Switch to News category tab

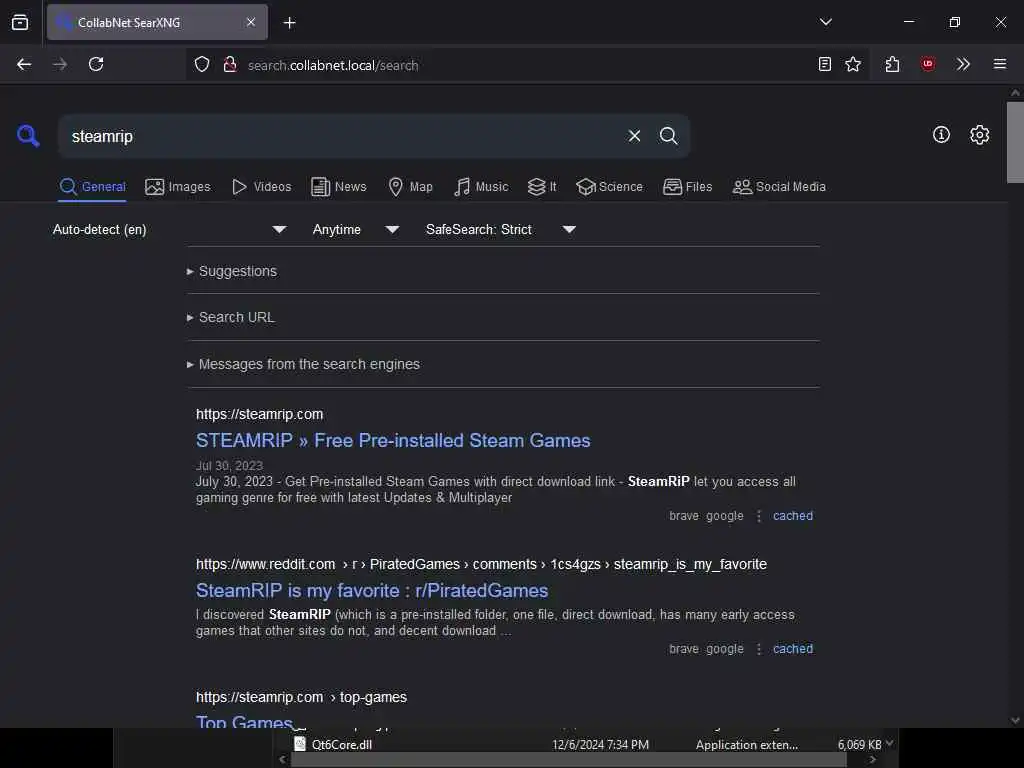(338, 187)
